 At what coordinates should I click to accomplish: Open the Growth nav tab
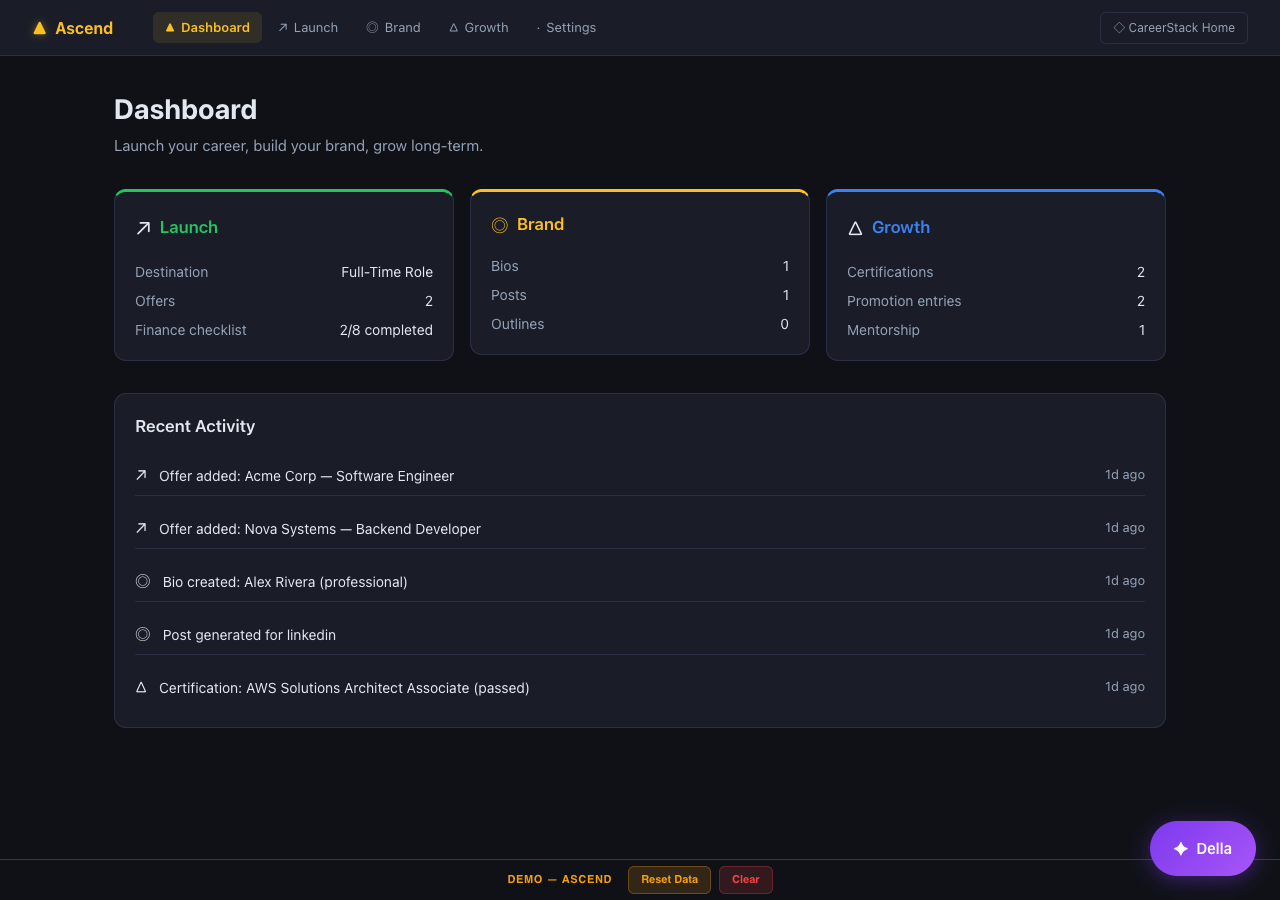pyautogui.click(x=478, y=28)
